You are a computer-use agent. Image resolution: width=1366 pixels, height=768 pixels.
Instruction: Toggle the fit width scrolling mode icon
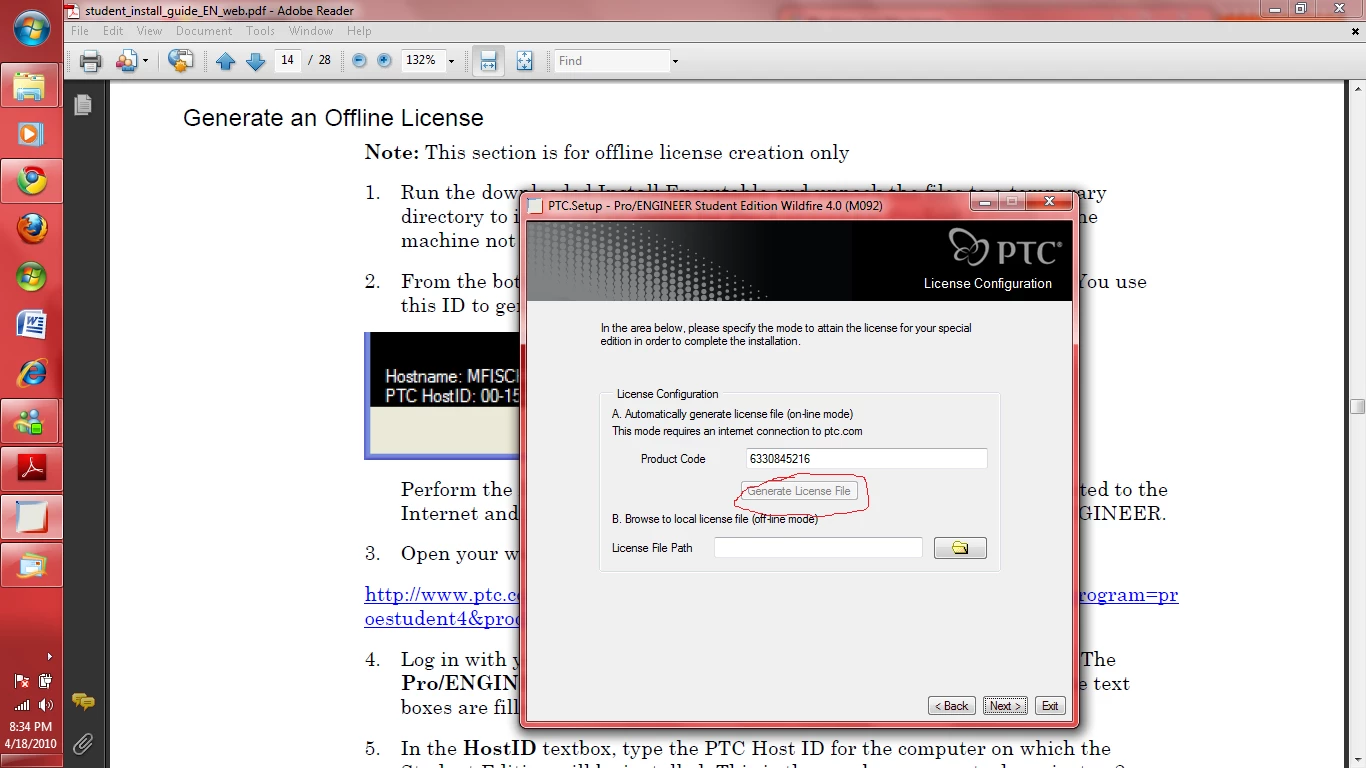[x=488, y=61]
